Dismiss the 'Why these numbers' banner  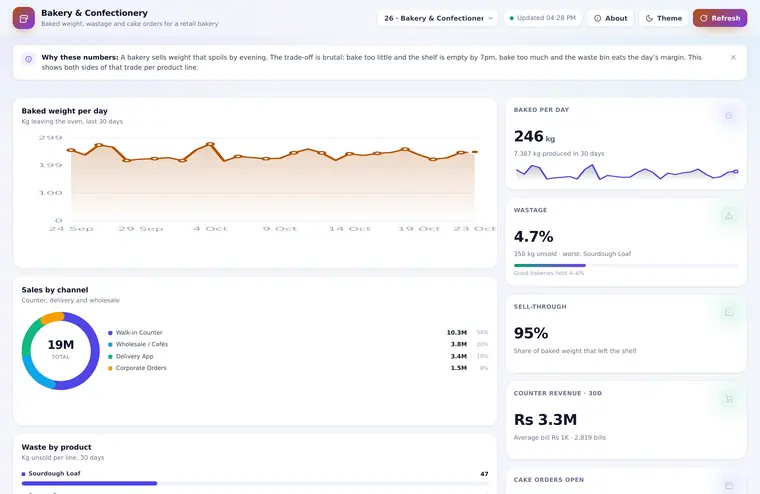click(x=733, y=57)
